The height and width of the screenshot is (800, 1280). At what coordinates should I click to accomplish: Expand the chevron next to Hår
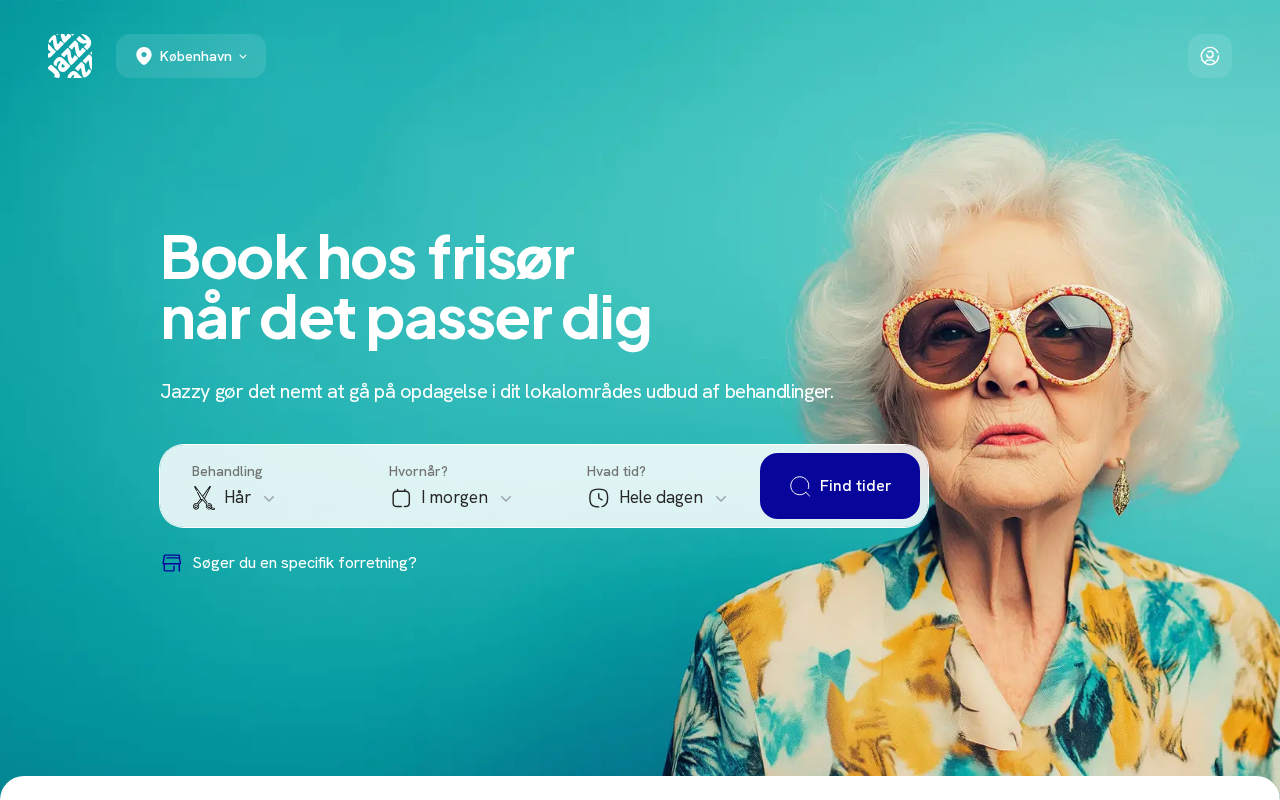coord(269,498)
